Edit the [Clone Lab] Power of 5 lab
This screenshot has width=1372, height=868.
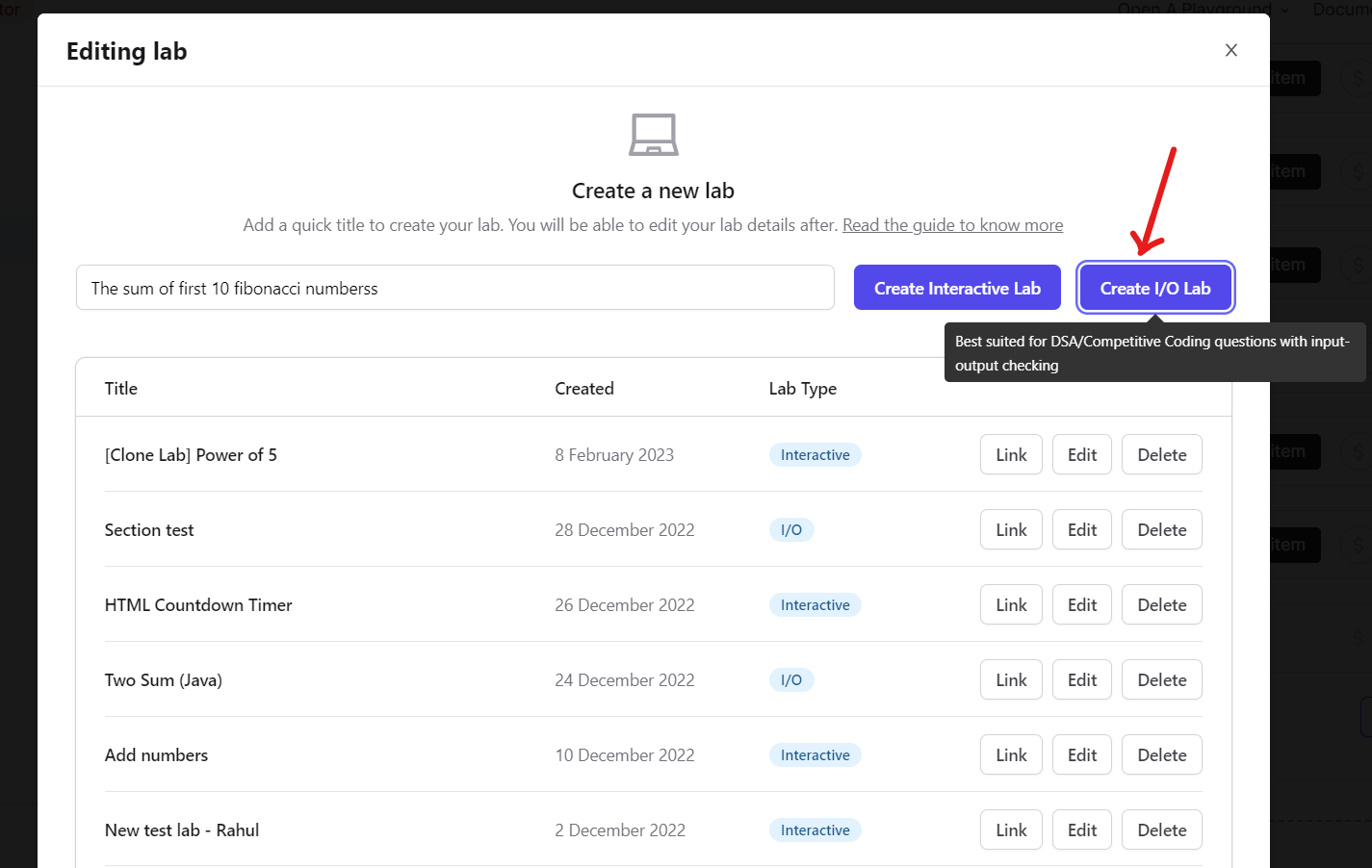(1081, 455)
